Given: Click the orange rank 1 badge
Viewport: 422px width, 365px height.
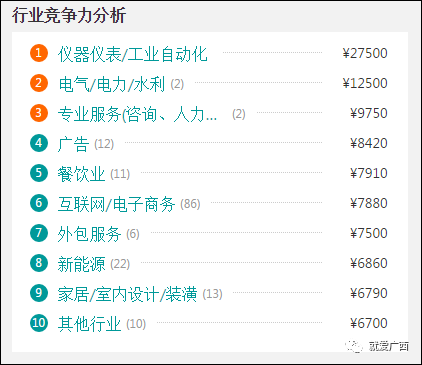Looking at the screenshot, I should [x=39, y=53].
